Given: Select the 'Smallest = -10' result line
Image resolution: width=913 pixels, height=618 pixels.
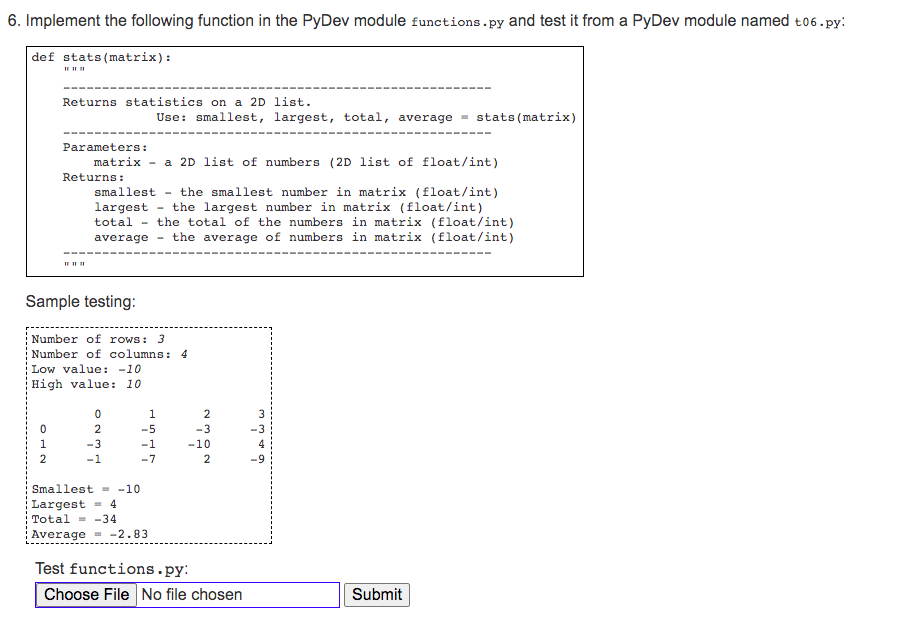Looking at the screenshot, I should (84, 488).
